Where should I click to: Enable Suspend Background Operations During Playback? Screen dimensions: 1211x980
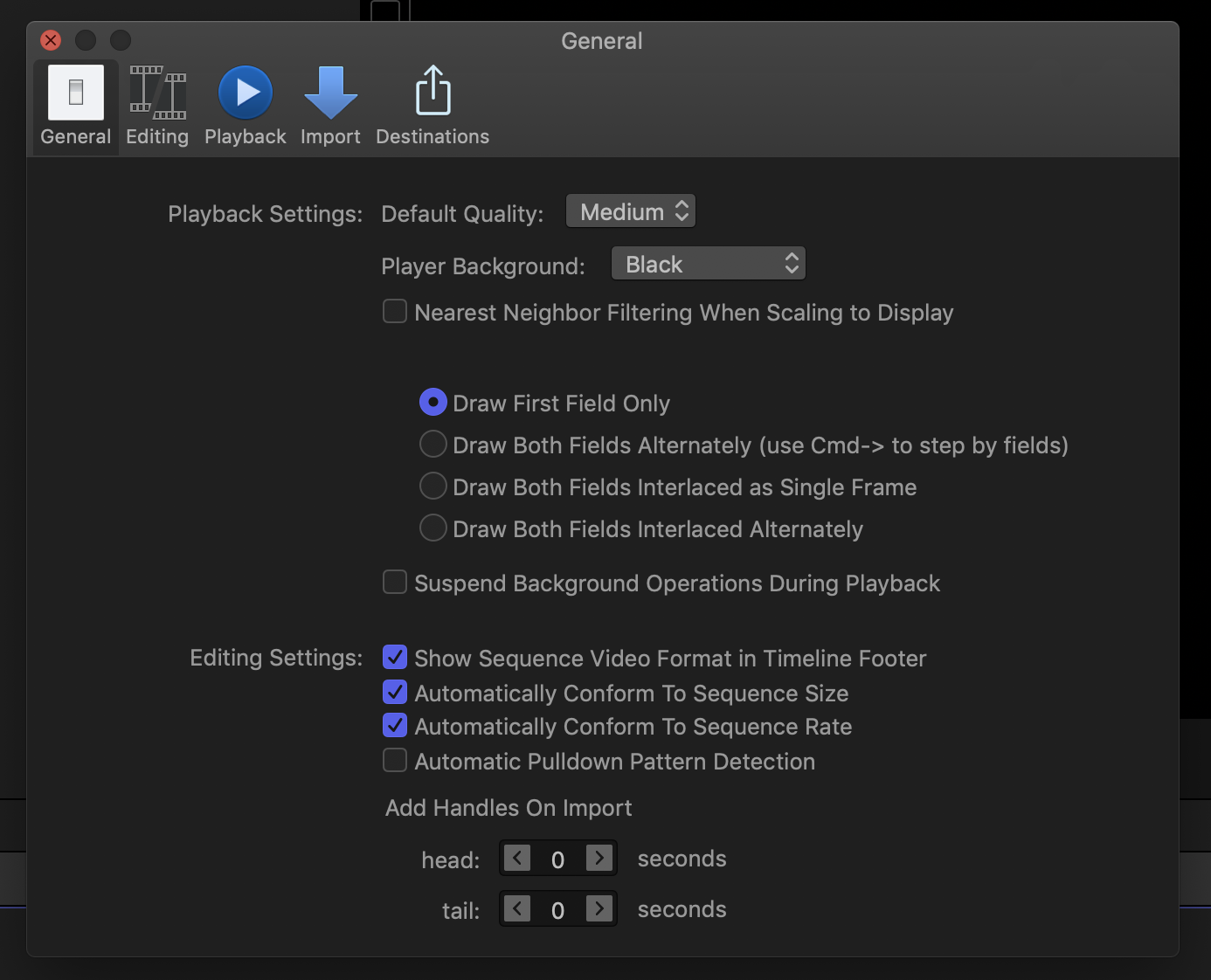pos(395,583)
